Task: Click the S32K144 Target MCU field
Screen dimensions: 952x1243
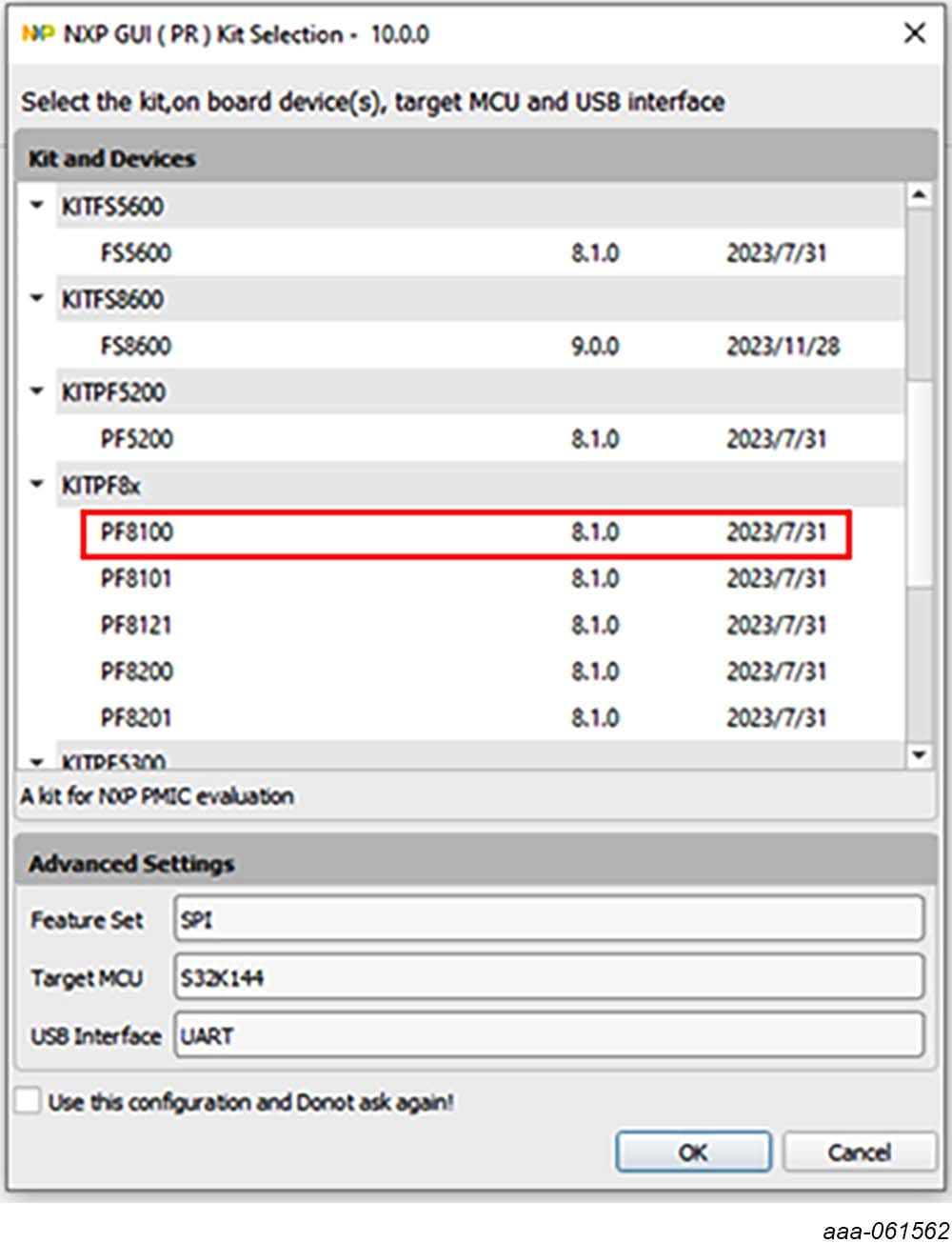Action: pyautogui.click(x=547, y=977)
